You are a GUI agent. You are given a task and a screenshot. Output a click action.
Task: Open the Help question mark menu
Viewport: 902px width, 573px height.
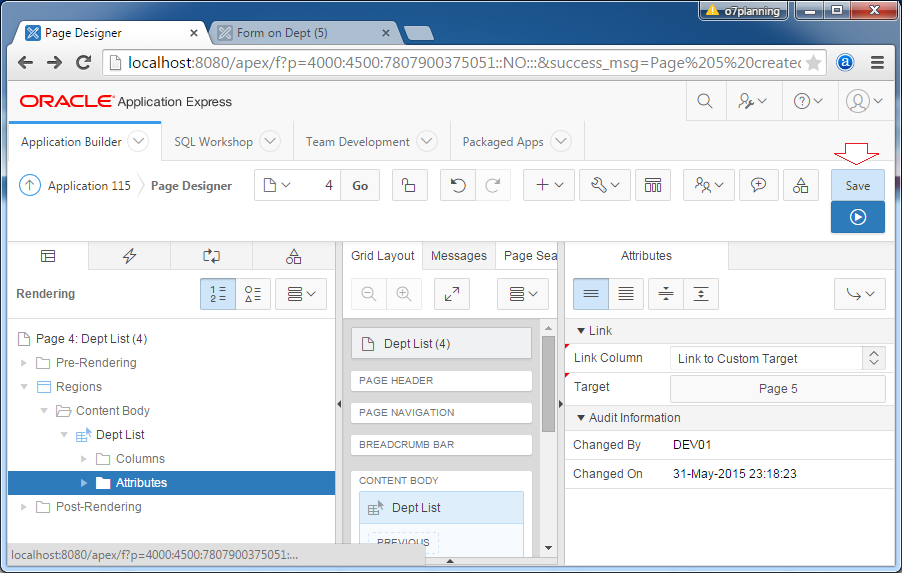pos(808,101)
